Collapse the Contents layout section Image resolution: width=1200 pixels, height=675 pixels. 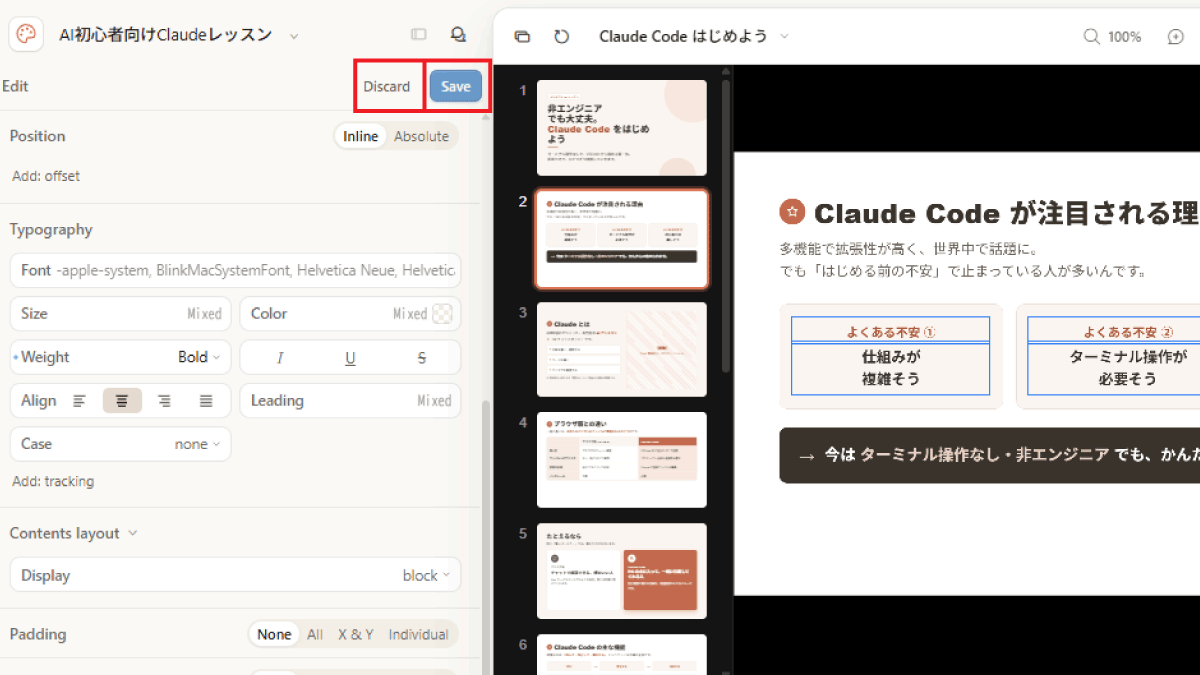133,533
